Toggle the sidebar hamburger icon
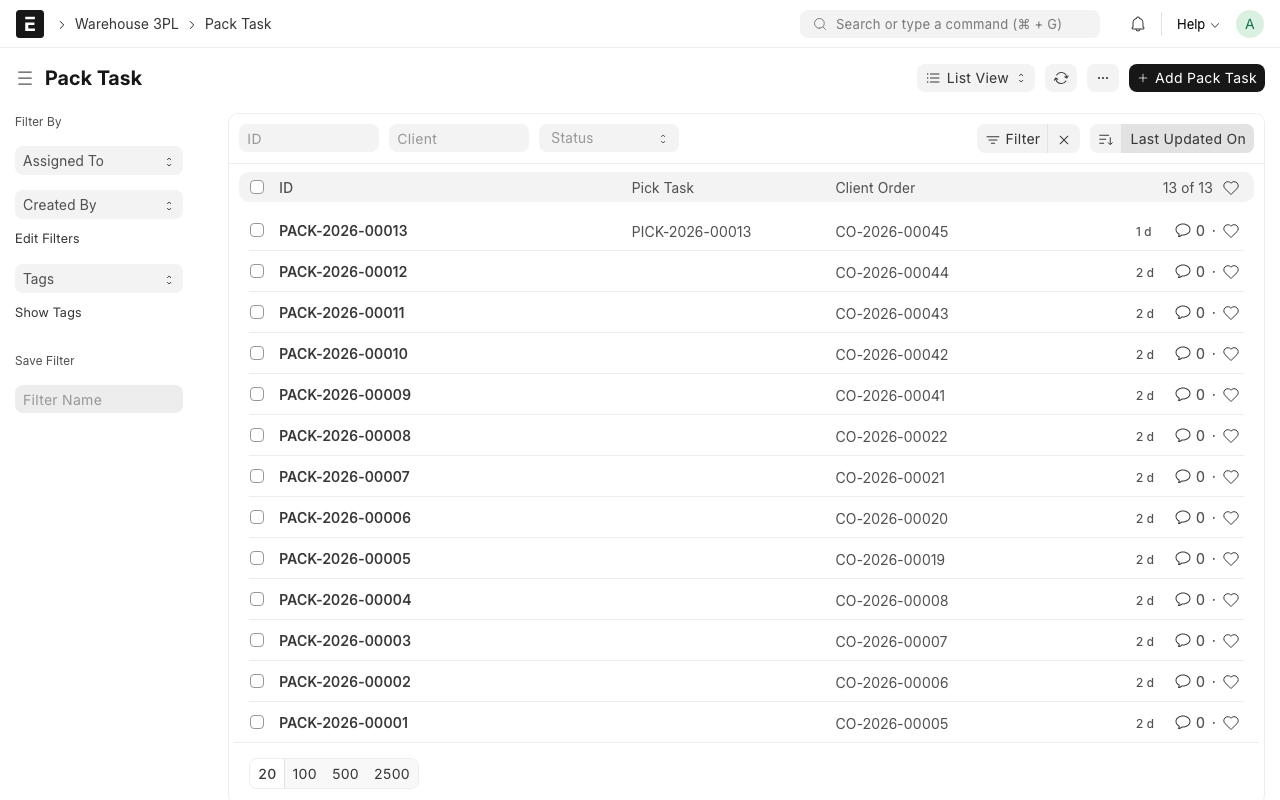 [25, 78]
